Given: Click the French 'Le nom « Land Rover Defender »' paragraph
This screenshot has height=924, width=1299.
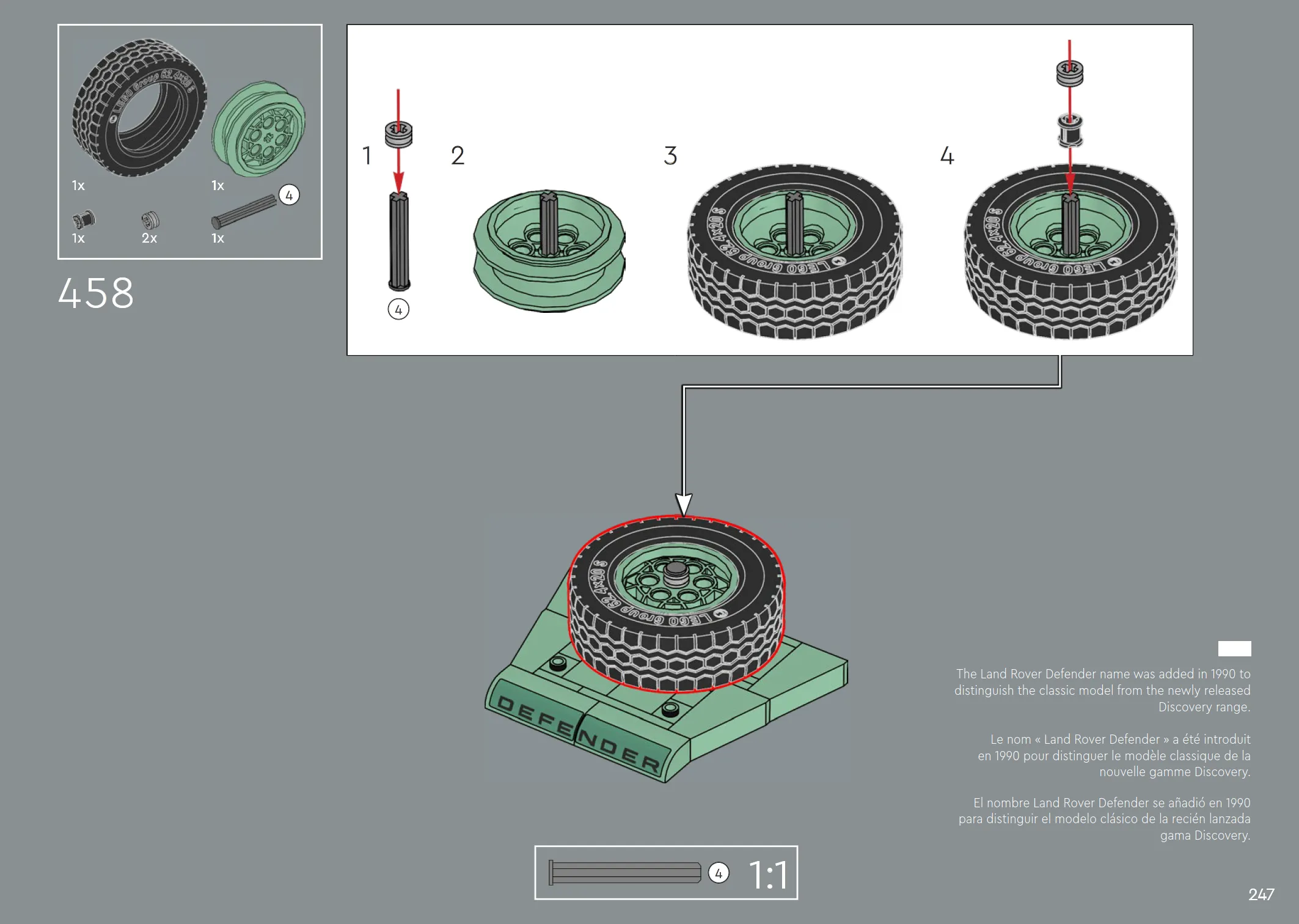Looking at the screenshot, I should (1114, 755).
